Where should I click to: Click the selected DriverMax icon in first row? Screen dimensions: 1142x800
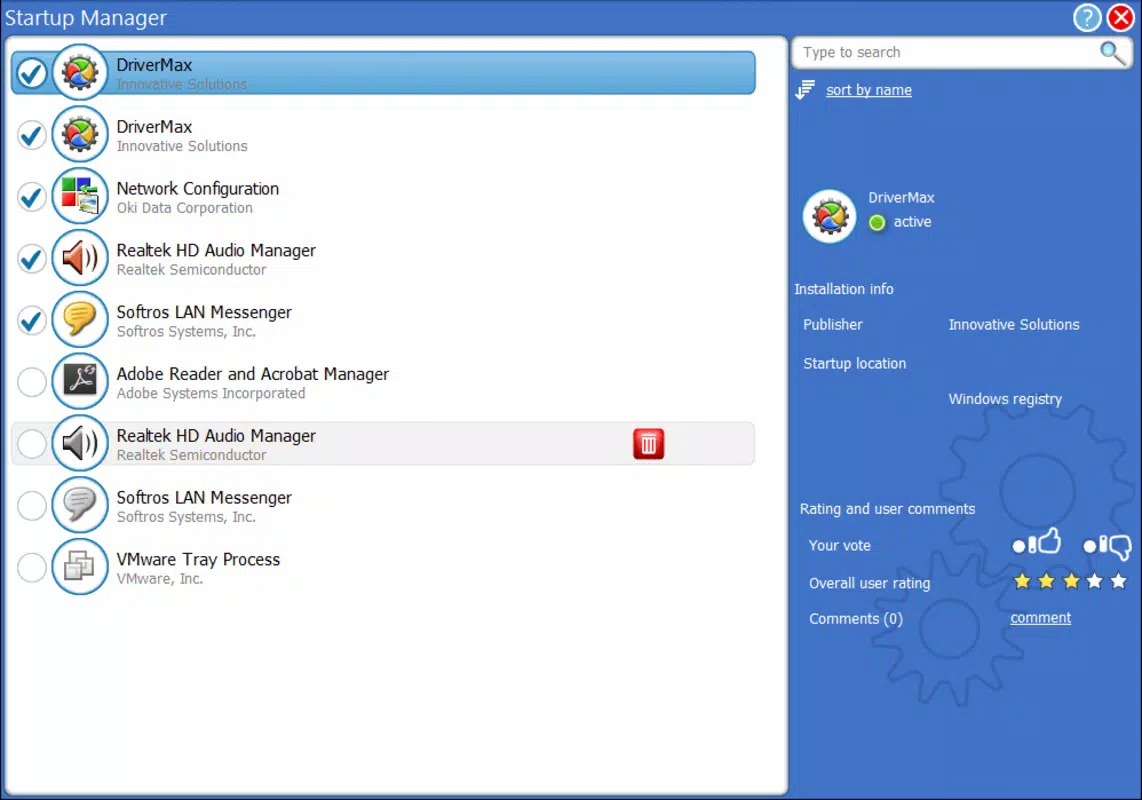80,72
